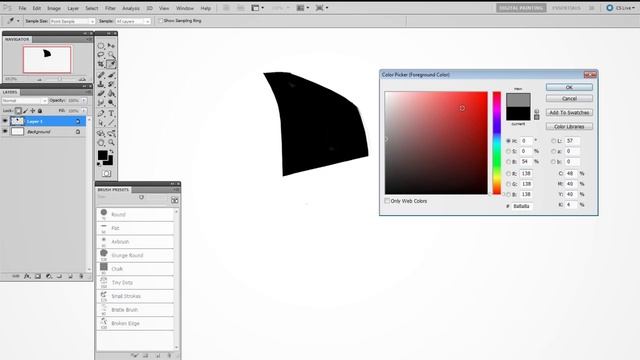This screenshot has height=360, width=640.
Task: Open Color Libraries
Action: tap(569, 127)
